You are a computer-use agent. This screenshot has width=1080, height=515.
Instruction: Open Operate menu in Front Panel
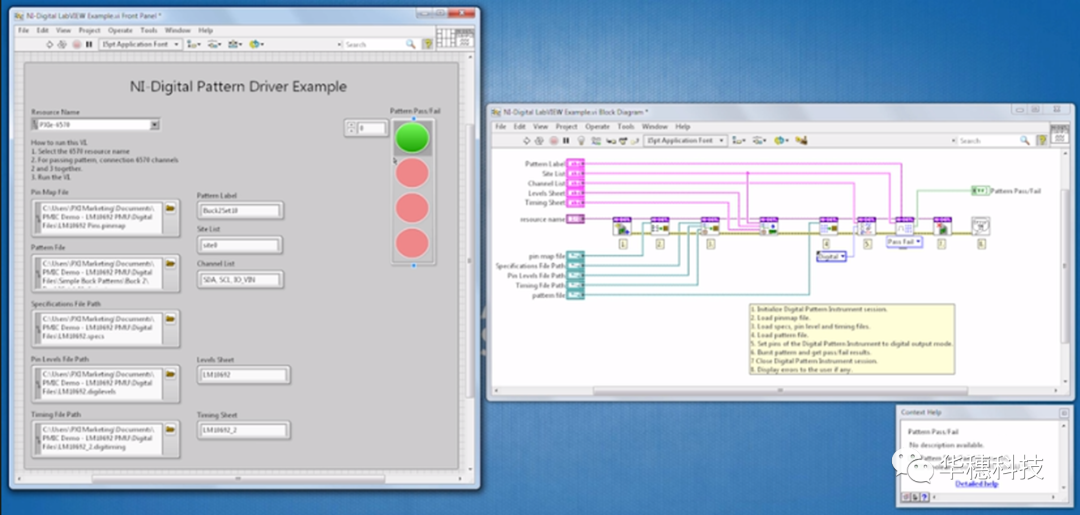120,30
